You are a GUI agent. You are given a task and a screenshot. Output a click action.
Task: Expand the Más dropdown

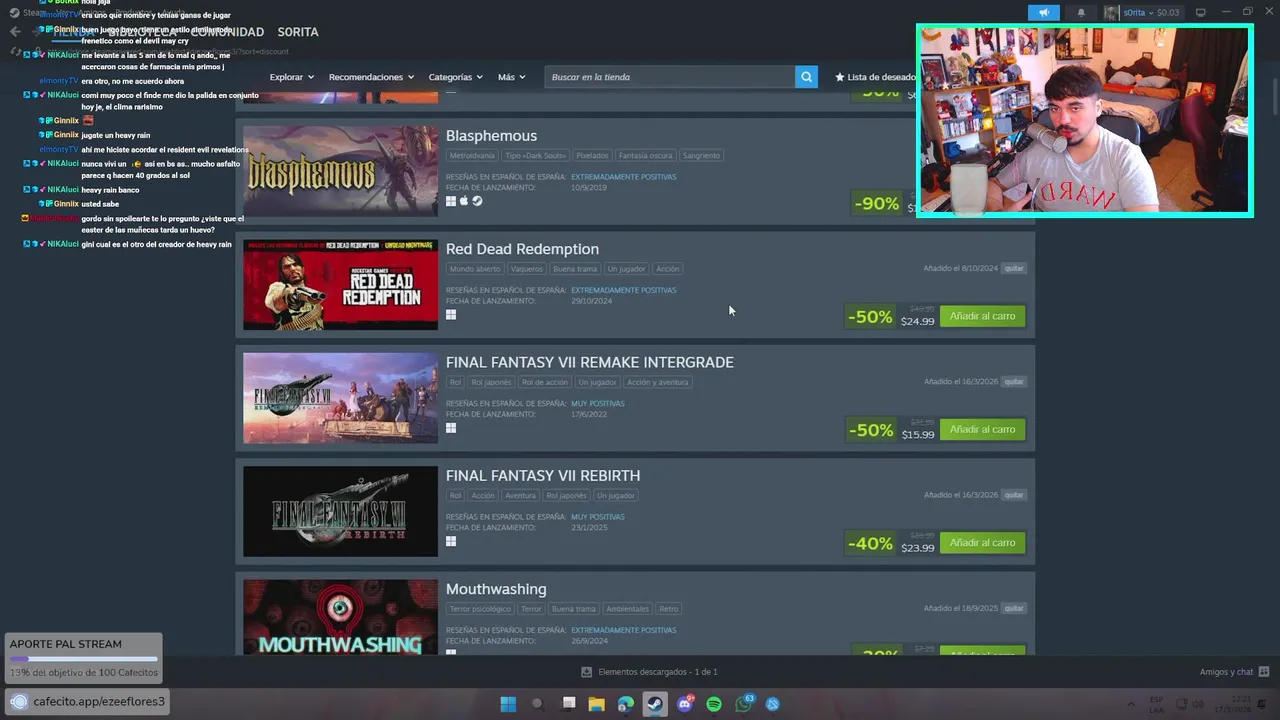coord(511,77)
